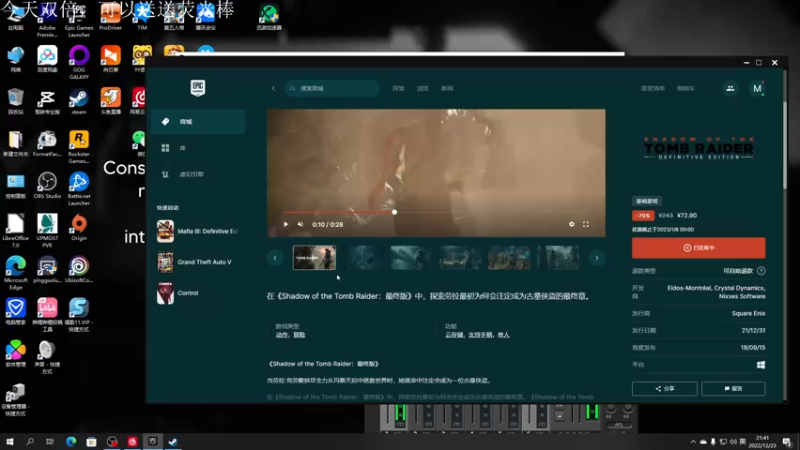Go back using the store back arrow
800x450 pixels.
(273, 88)
